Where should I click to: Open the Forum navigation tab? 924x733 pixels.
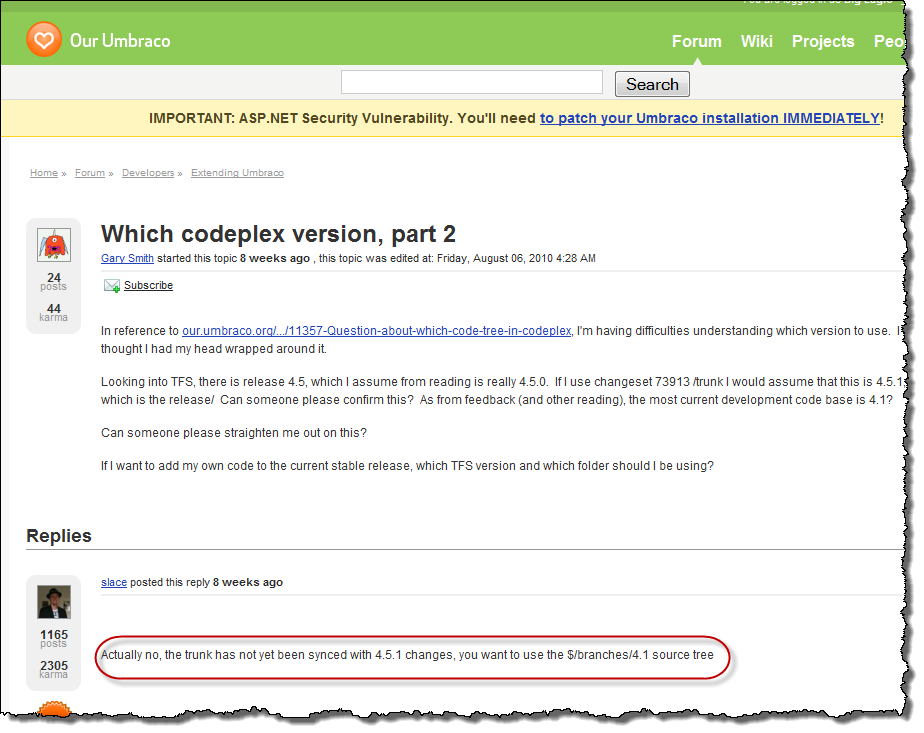point(697,41)
